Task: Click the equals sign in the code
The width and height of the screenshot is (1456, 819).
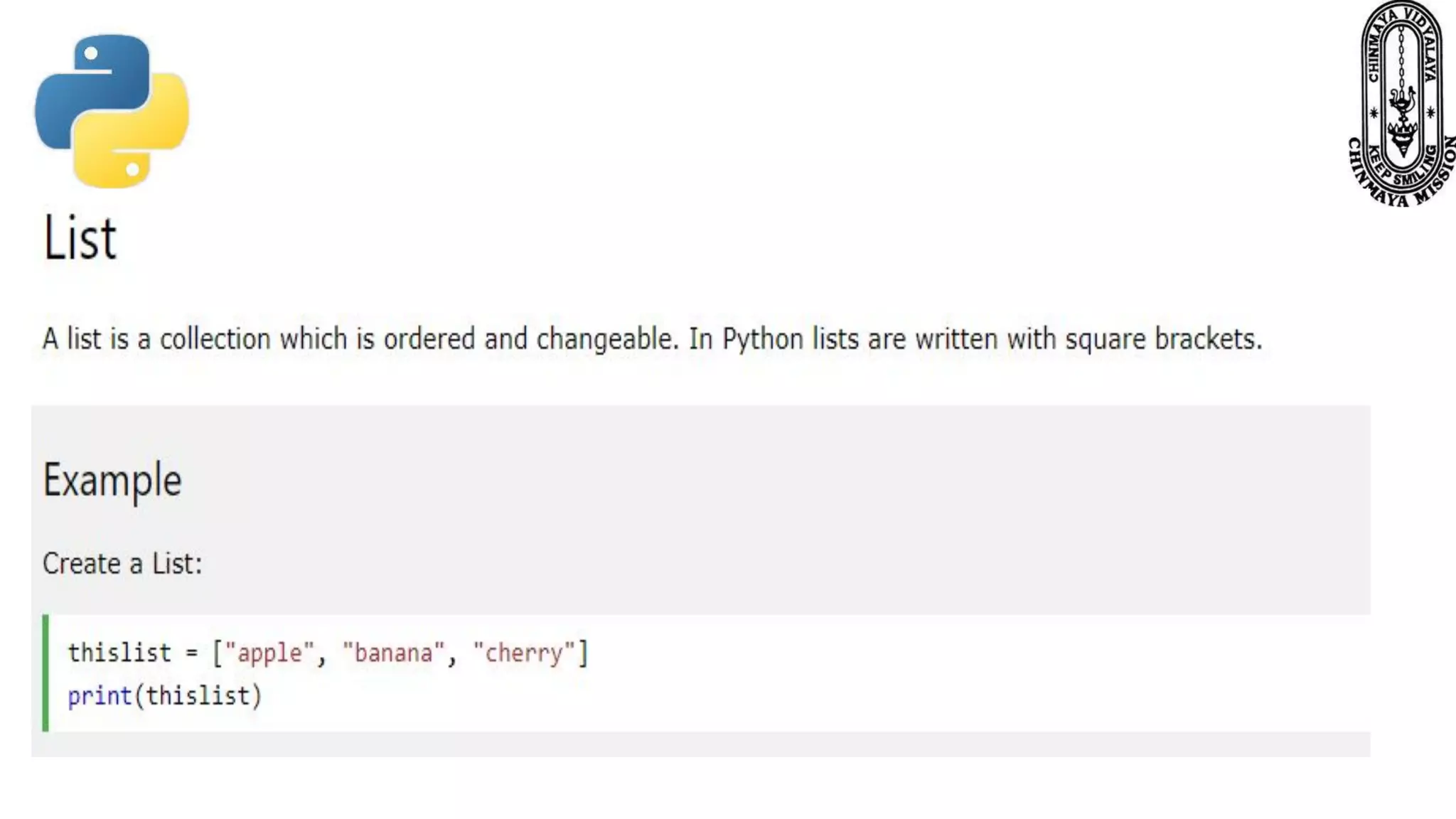Action: [x=191, y=653]
